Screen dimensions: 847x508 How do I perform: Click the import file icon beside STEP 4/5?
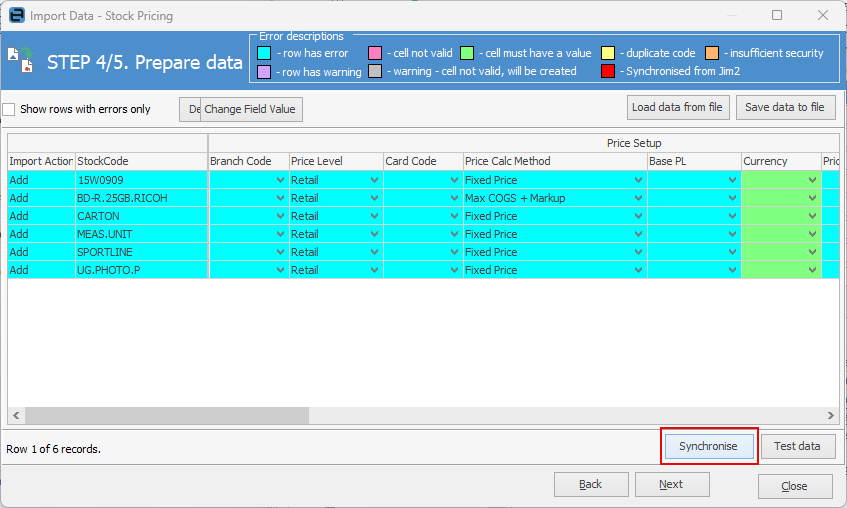[x=21, y=61]
